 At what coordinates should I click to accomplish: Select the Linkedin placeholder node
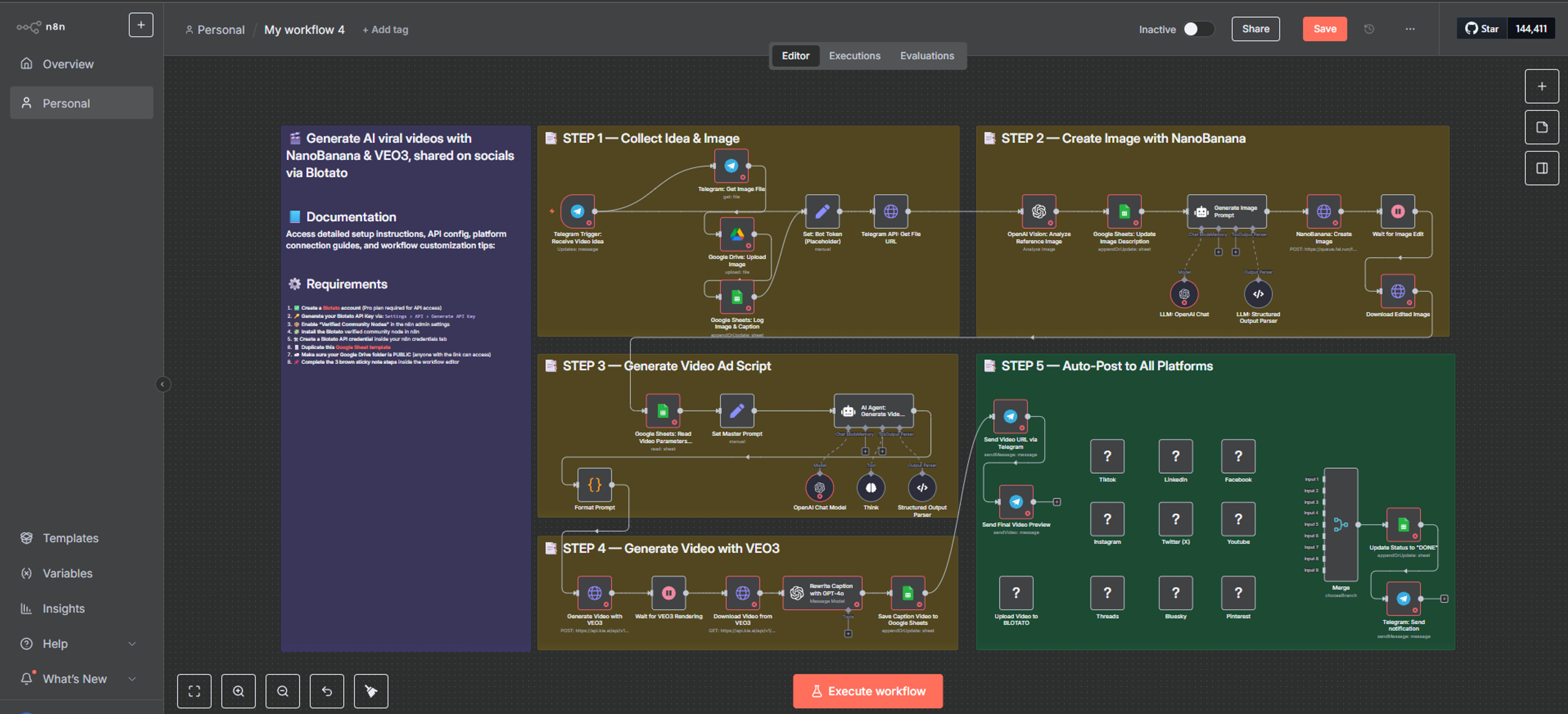(x=1175, y=456)
